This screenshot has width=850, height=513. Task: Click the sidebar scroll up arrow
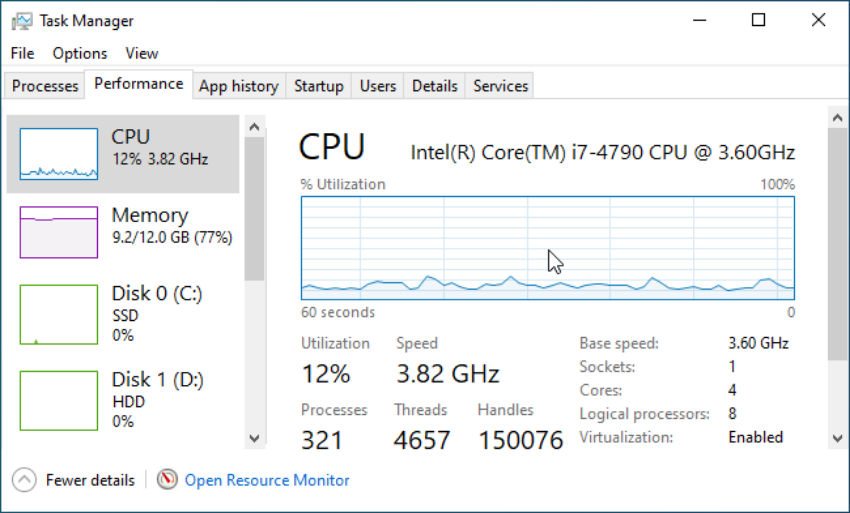tap(254, 127)
